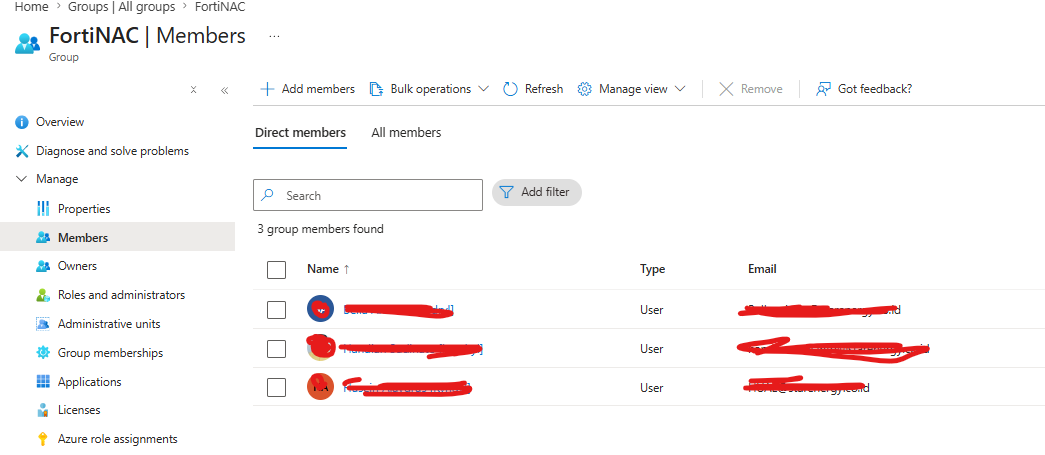Click the funnel icon on Add filter
The height and width of the screenshot is (455, 1045).
507,192
